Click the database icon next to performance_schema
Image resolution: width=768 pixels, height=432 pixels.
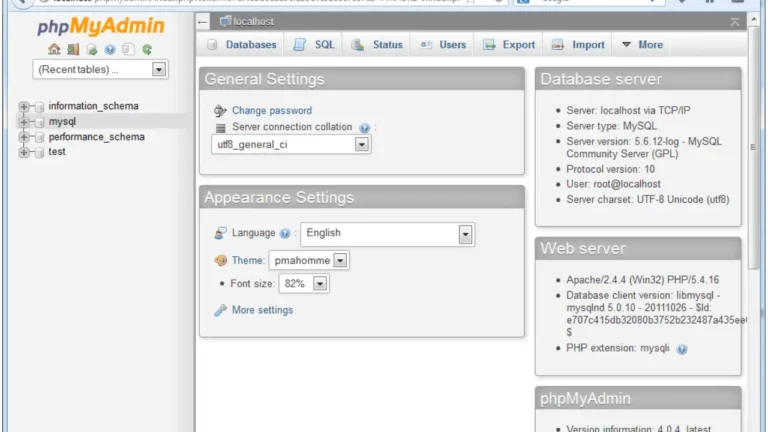(x=39, y=137)
